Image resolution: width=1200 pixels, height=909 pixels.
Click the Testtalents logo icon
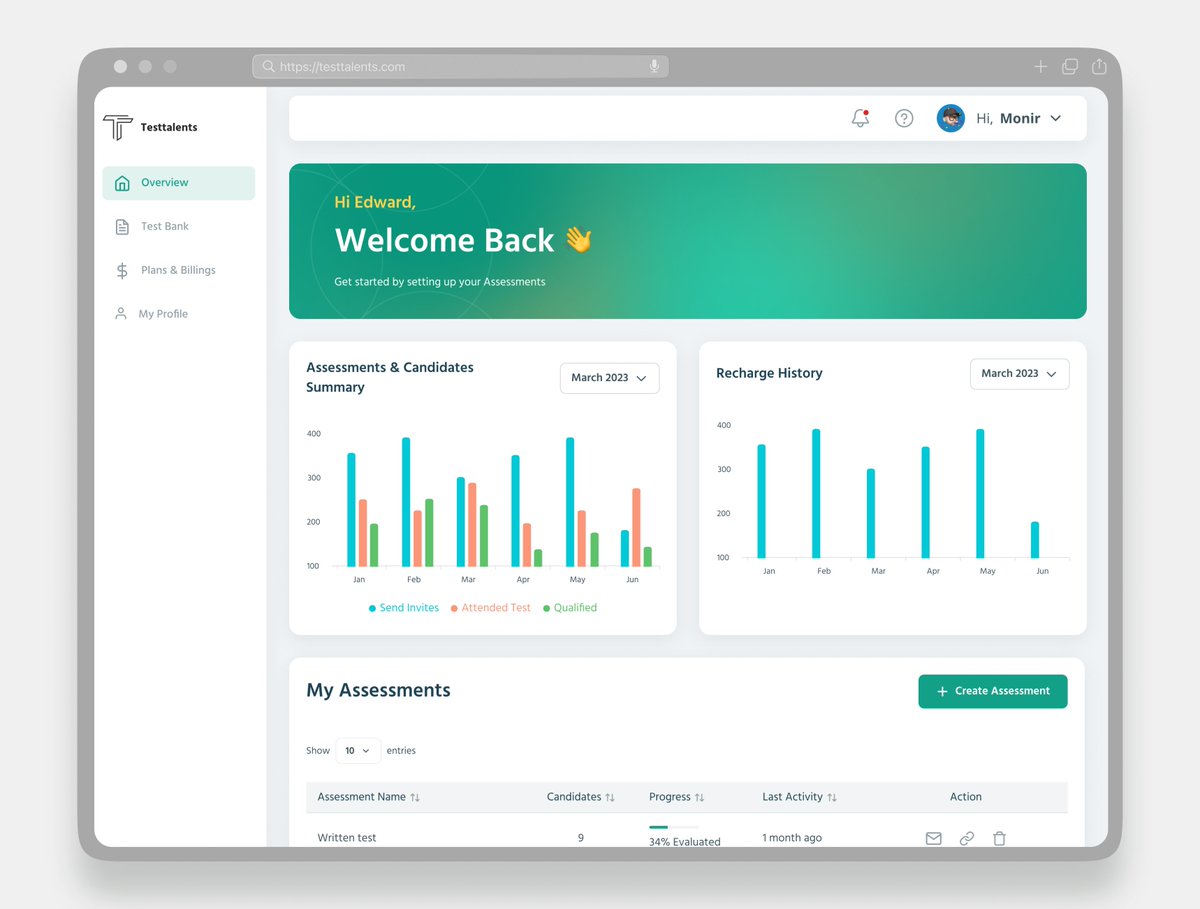117,127
